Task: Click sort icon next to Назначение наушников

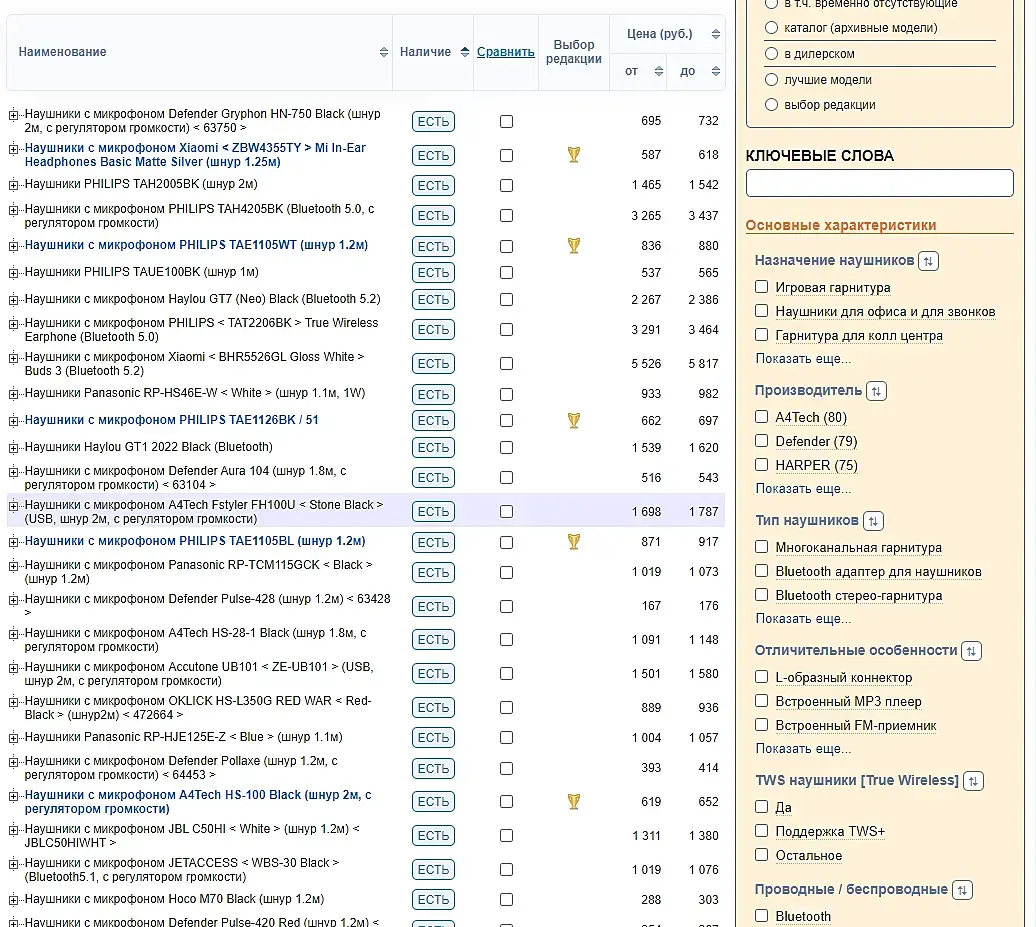Action: pos(928,261)
